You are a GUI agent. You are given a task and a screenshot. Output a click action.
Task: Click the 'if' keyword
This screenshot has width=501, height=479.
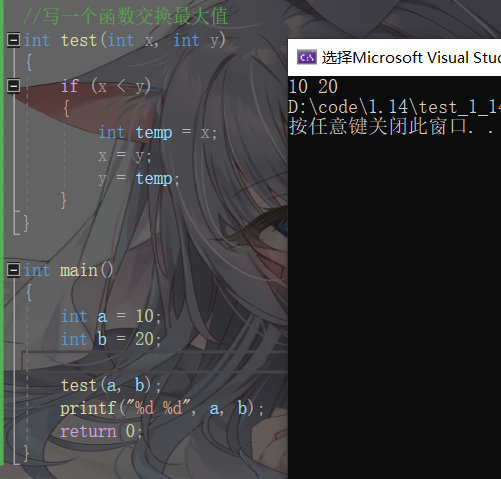pyautogui.click(x=70, y=86)
